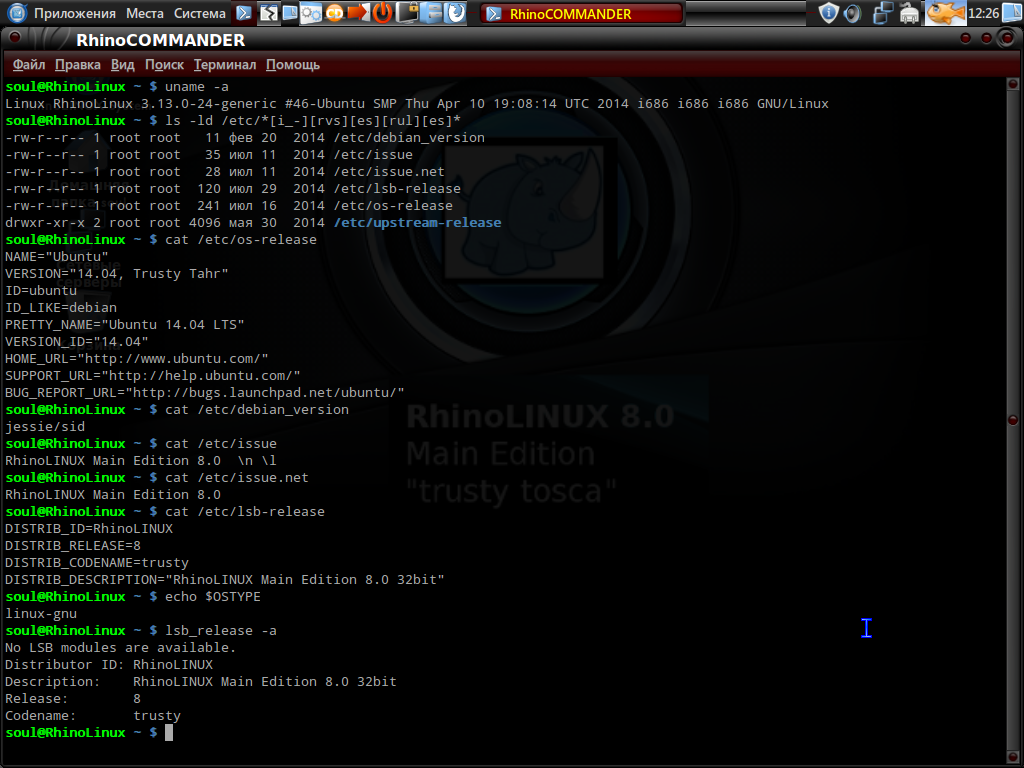Launch the Firefox-style browser icon
The height and width of the screenshot is (768, 1024).
pyautogui.click(x=455, y=12)
